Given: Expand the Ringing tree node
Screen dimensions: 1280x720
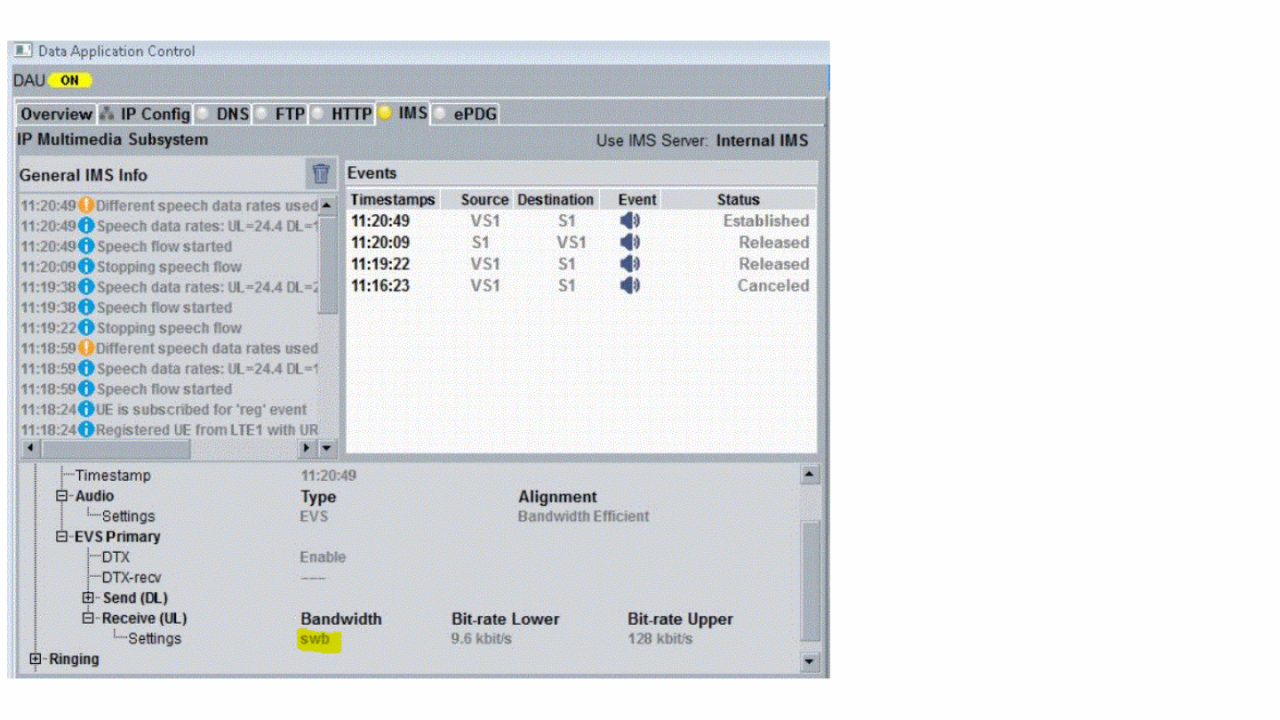Looking at the screenshot, I should (36, 659).
